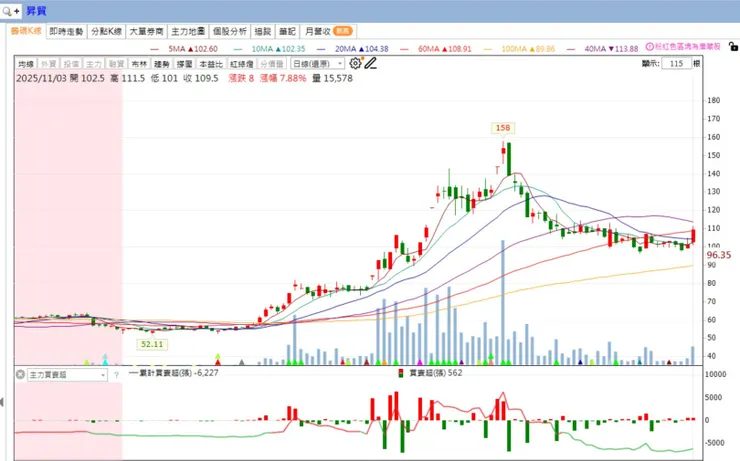Screen dimensions: 740x461
Task: Switch to the 大量券商 tab
Action: [146, 32]
